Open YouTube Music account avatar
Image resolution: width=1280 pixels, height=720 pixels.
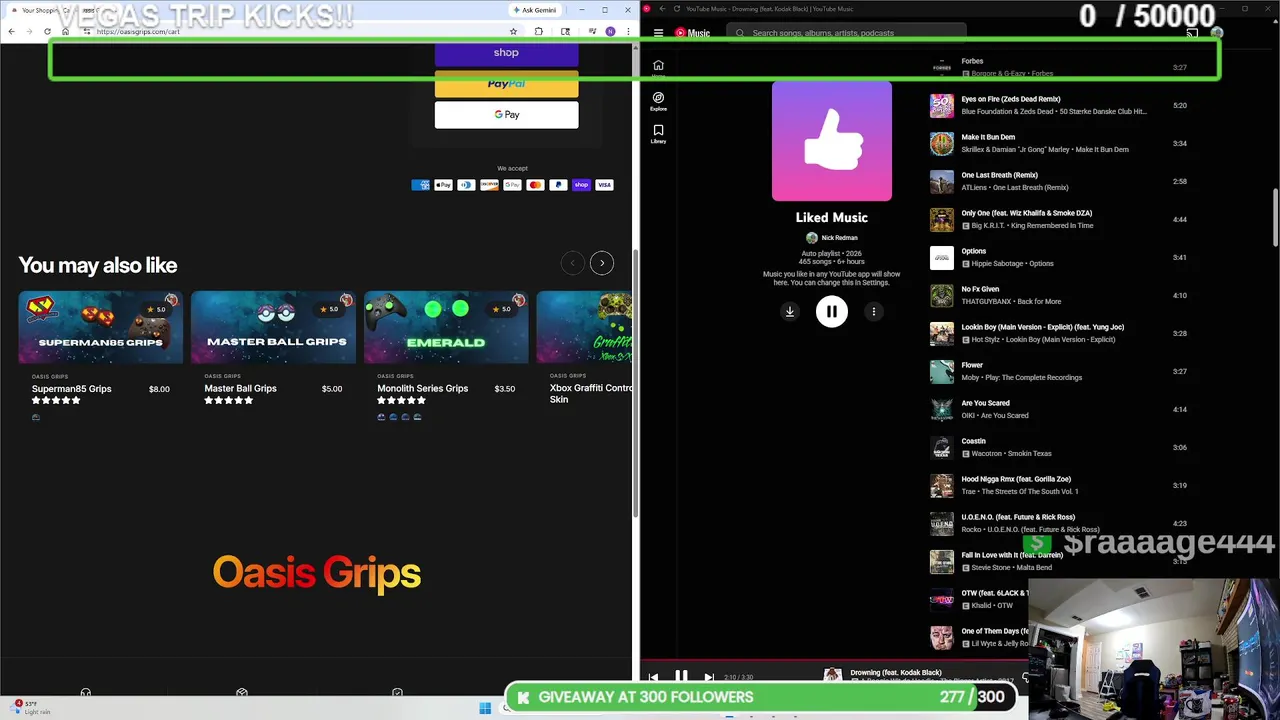click(x=1216, y=33)
